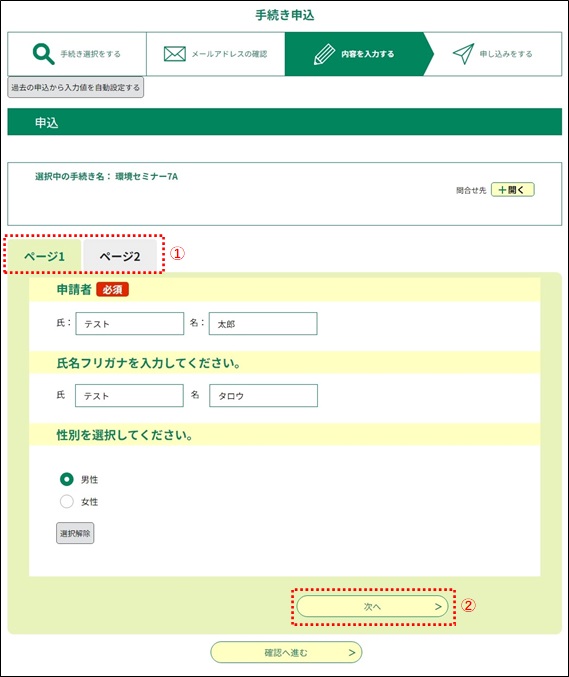Screen dimensions: 569x677
Task: Click the applicant 氏 field containing テスト
Action: 130,323
